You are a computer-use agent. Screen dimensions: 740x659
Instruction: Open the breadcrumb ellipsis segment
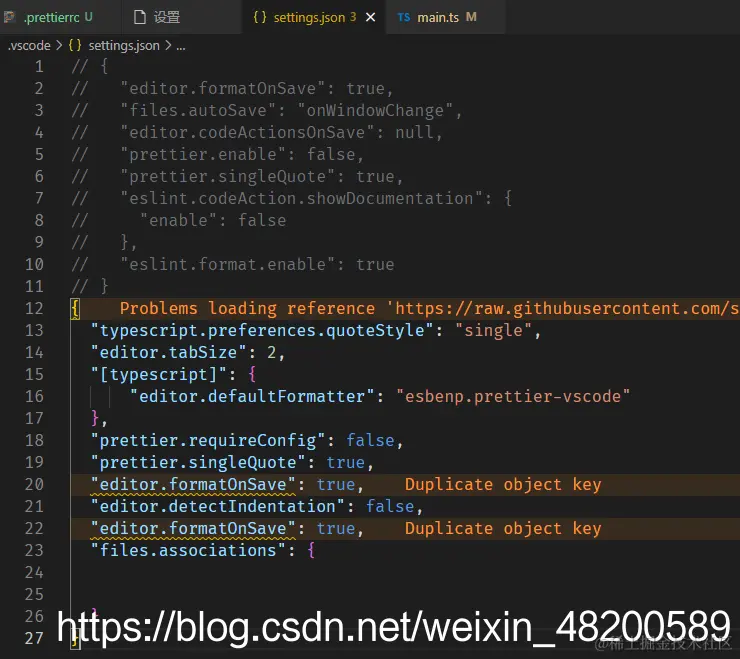pos(181,46)
